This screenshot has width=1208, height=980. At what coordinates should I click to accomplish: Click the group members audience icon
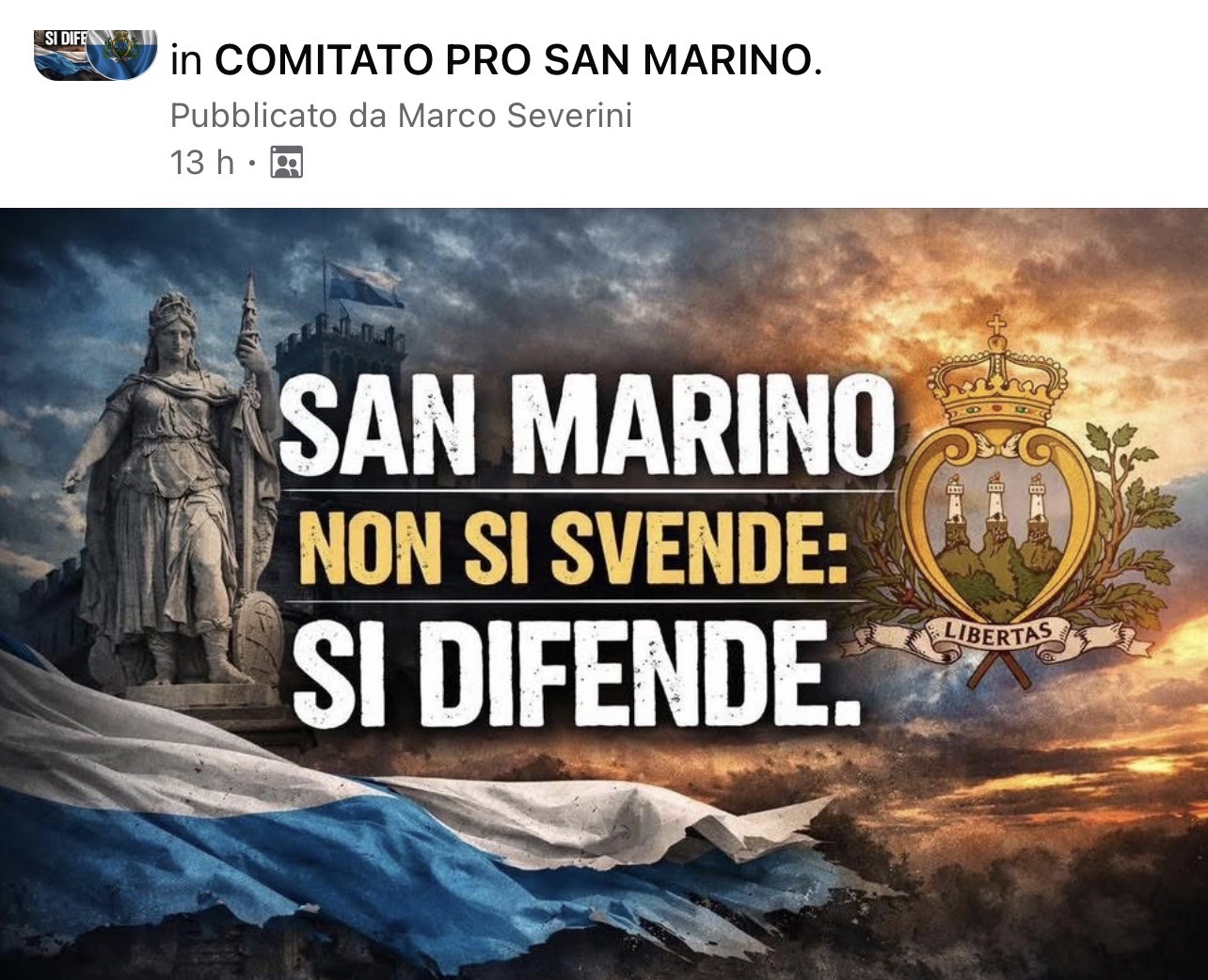point(286,163)
